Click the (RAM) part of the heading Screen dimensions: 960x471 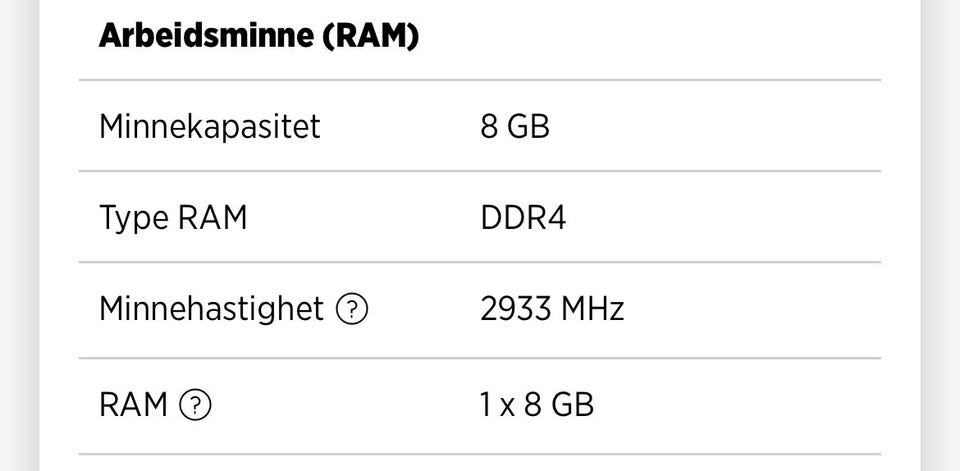pyautogui.click(x=370, y=37)
